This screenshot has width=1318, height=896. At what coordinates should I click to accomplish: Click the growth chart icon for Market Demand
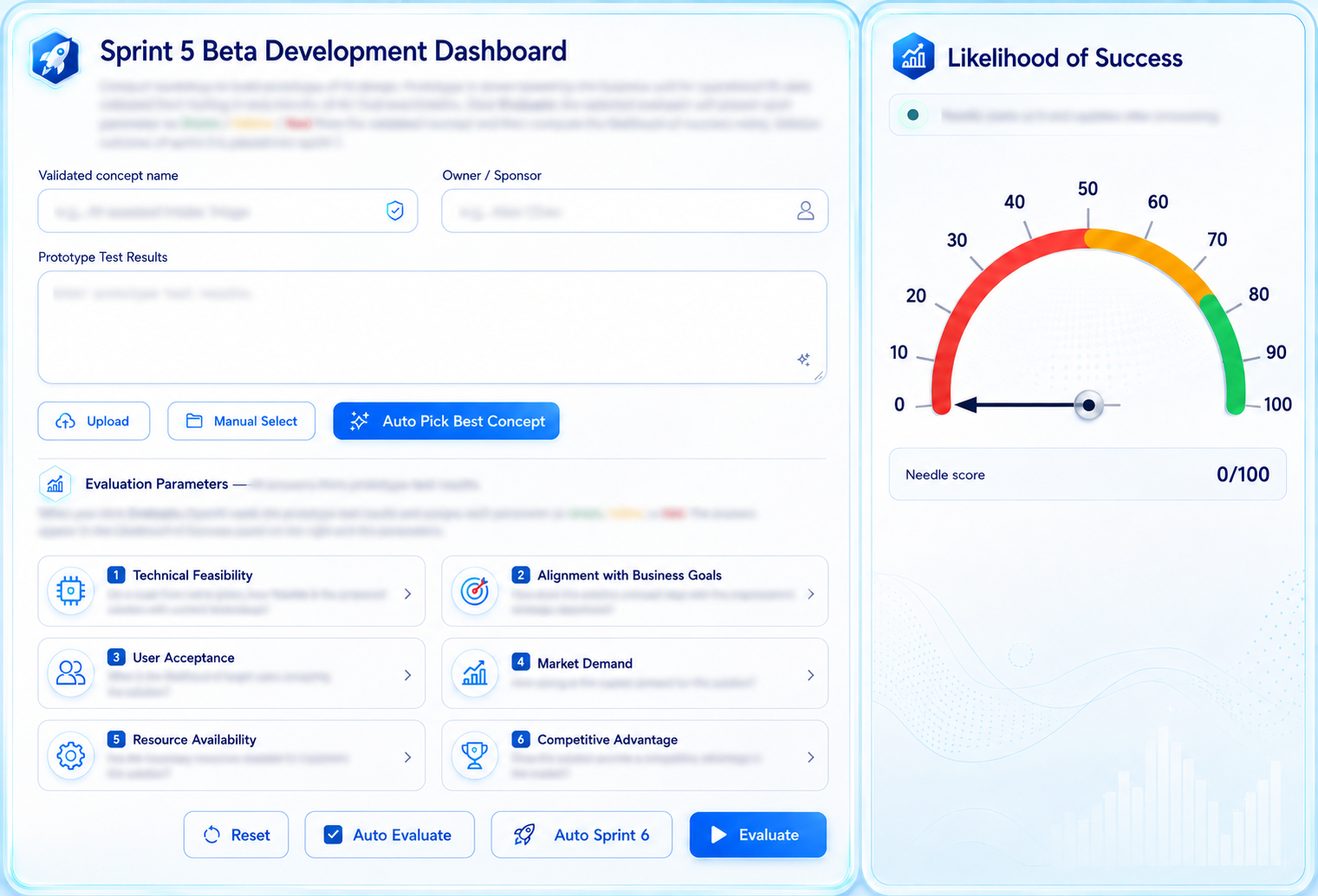tap(475, 673)
